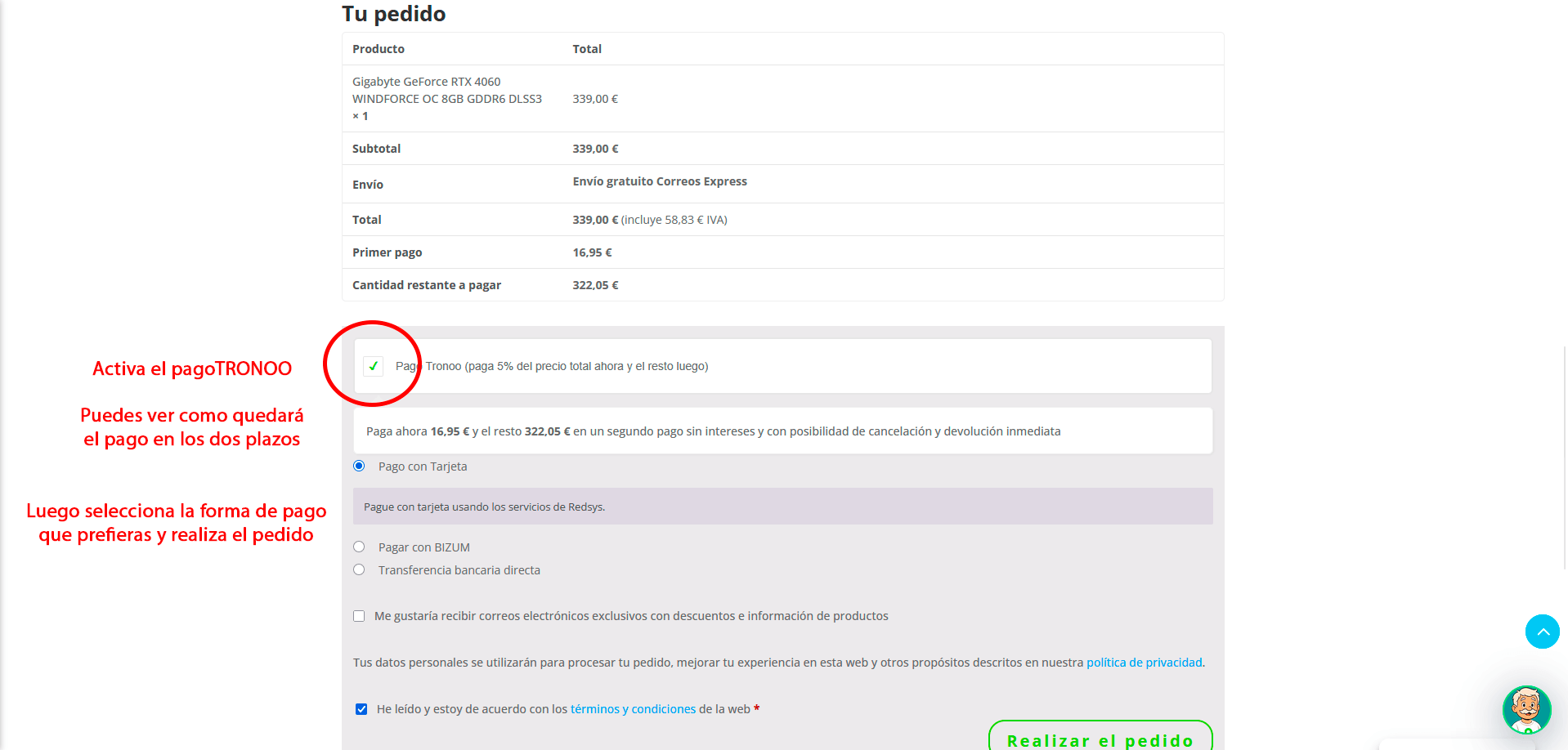Image resolution: width=1568 pixels, height=750 pixels.
Task: Click the Redsys card payment description box
Action: point(782,507)
